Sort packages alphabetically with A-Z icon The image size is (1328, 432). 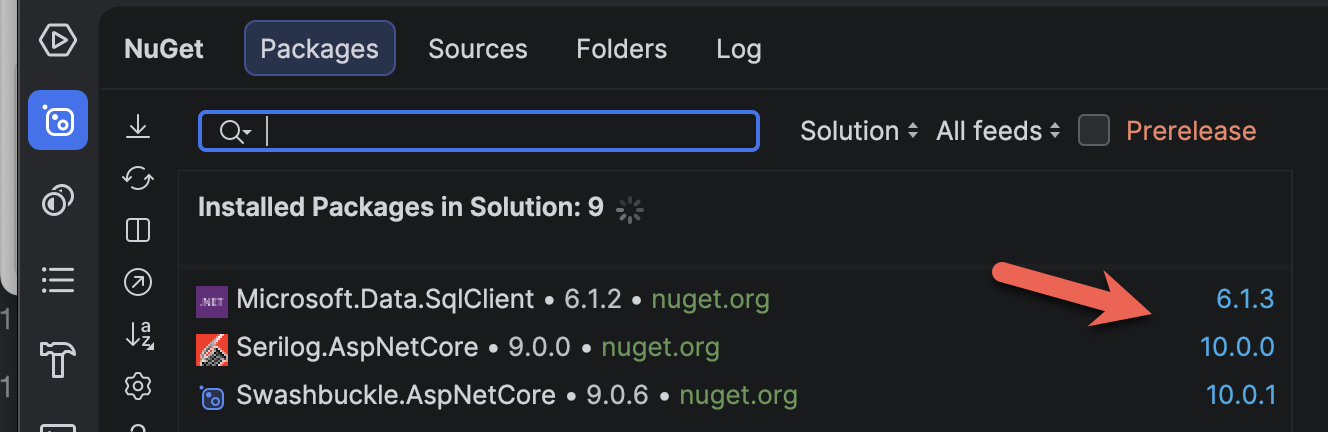pyautogui.click(x=138, y=334)
